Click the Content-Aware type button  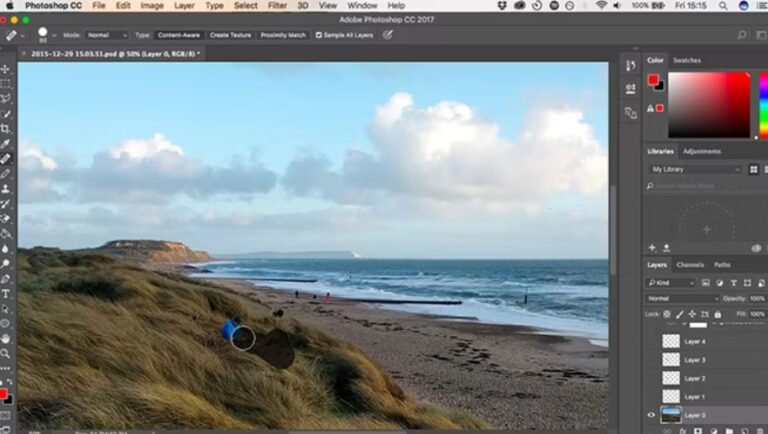(177, 35)
